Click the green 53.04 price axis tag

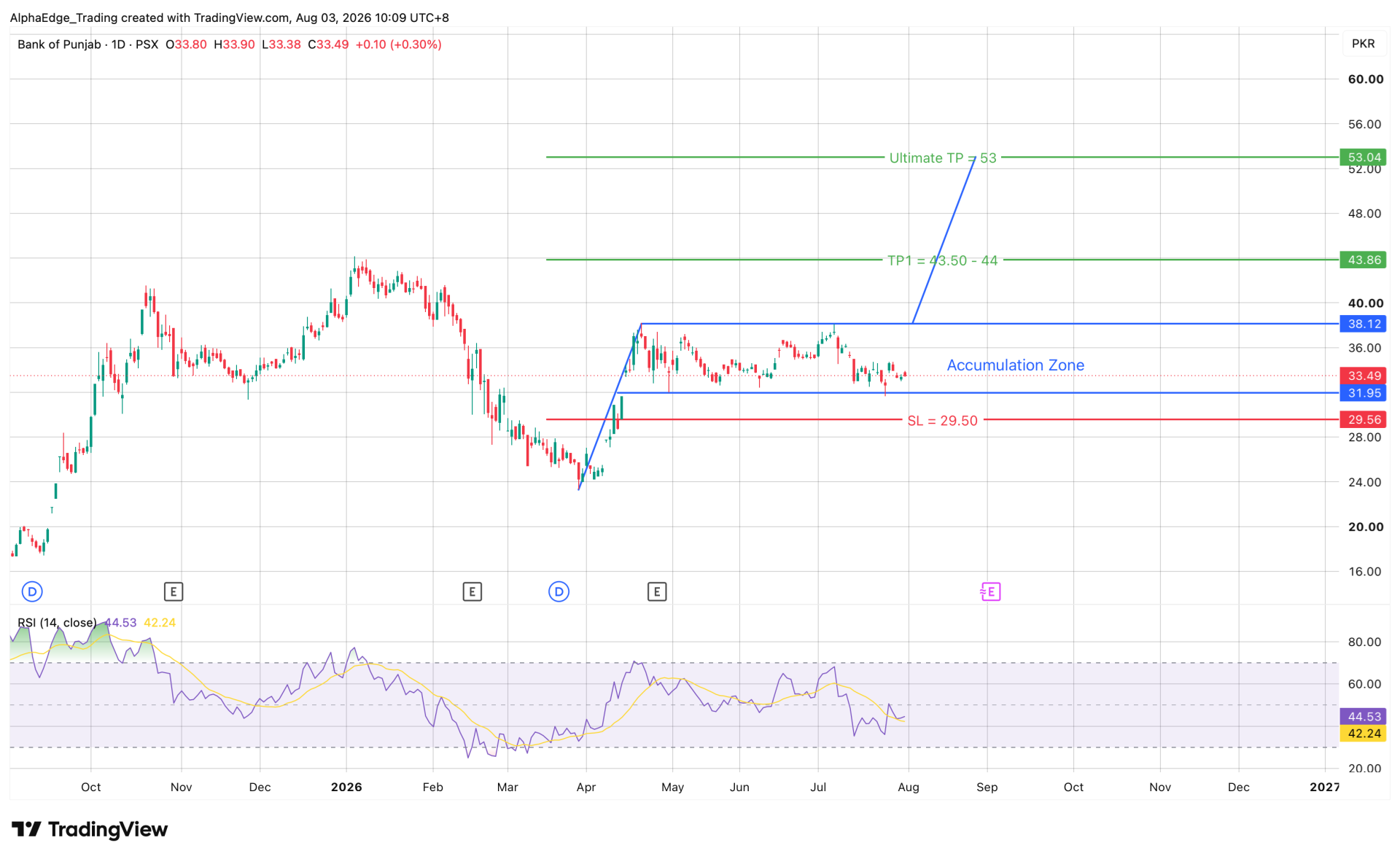[1363, 158]
